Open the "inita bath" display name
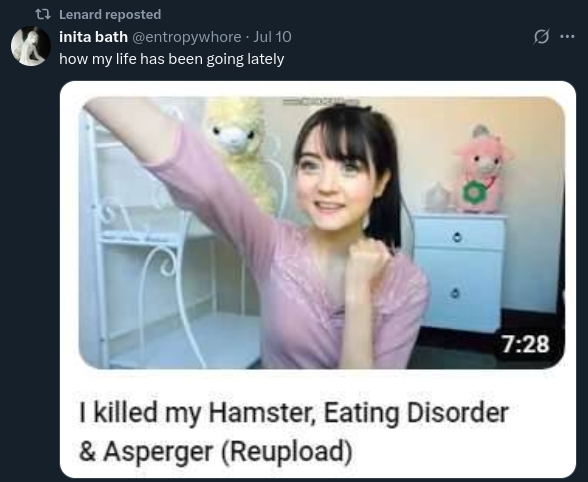The width and height of the screenshot is (588, 482). pos(93,37)
